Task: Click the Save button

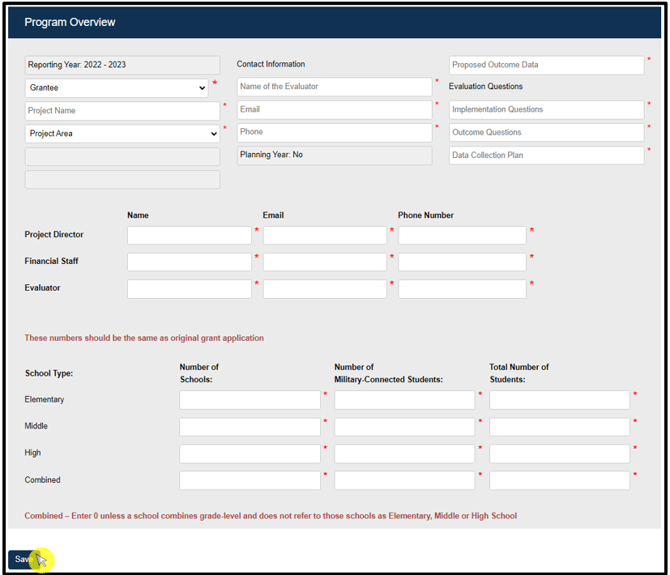Action: pos(23,559)
